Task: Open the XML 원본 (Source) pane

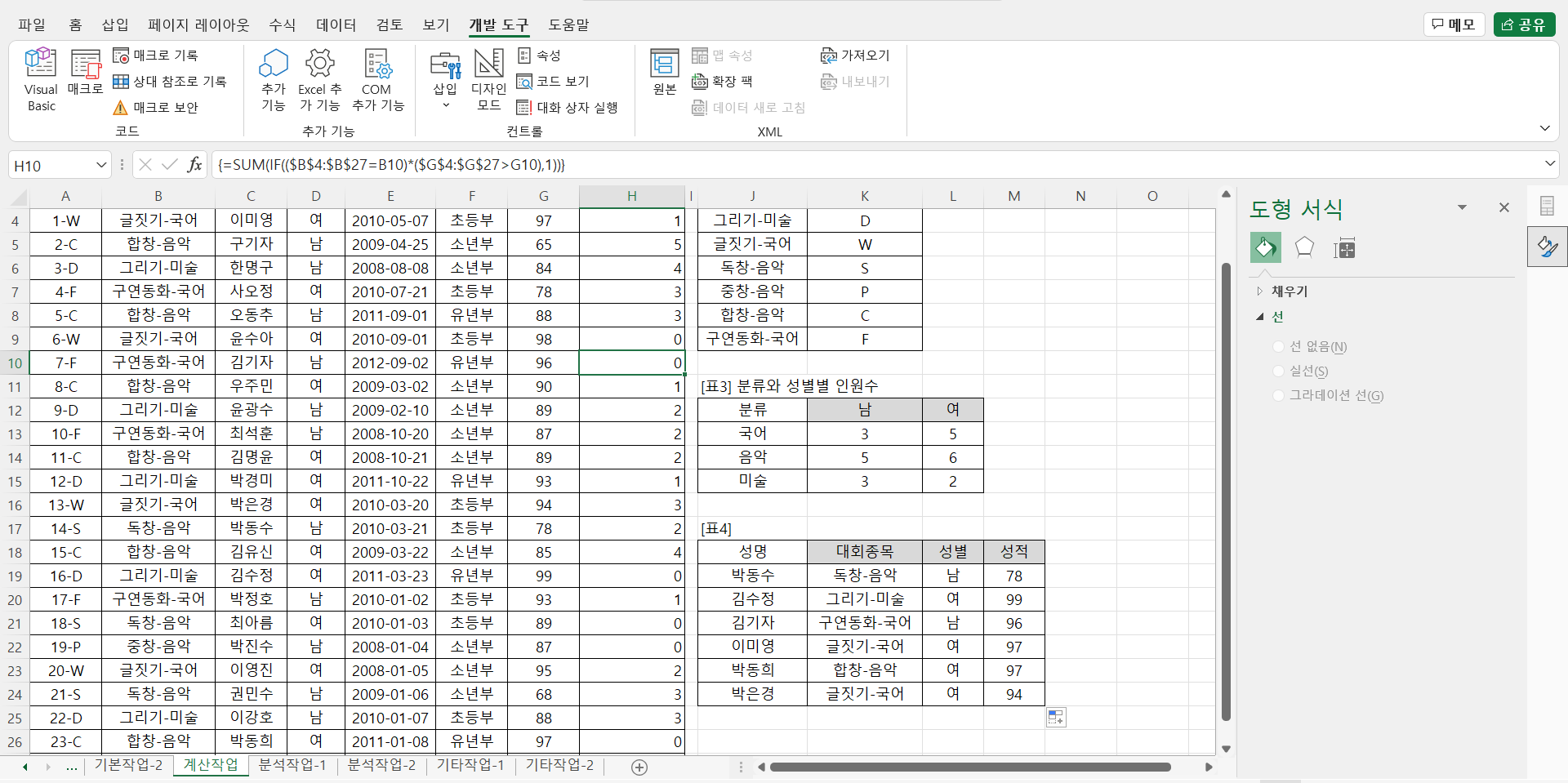Action: pyautogui.click(x=664, y=72)
